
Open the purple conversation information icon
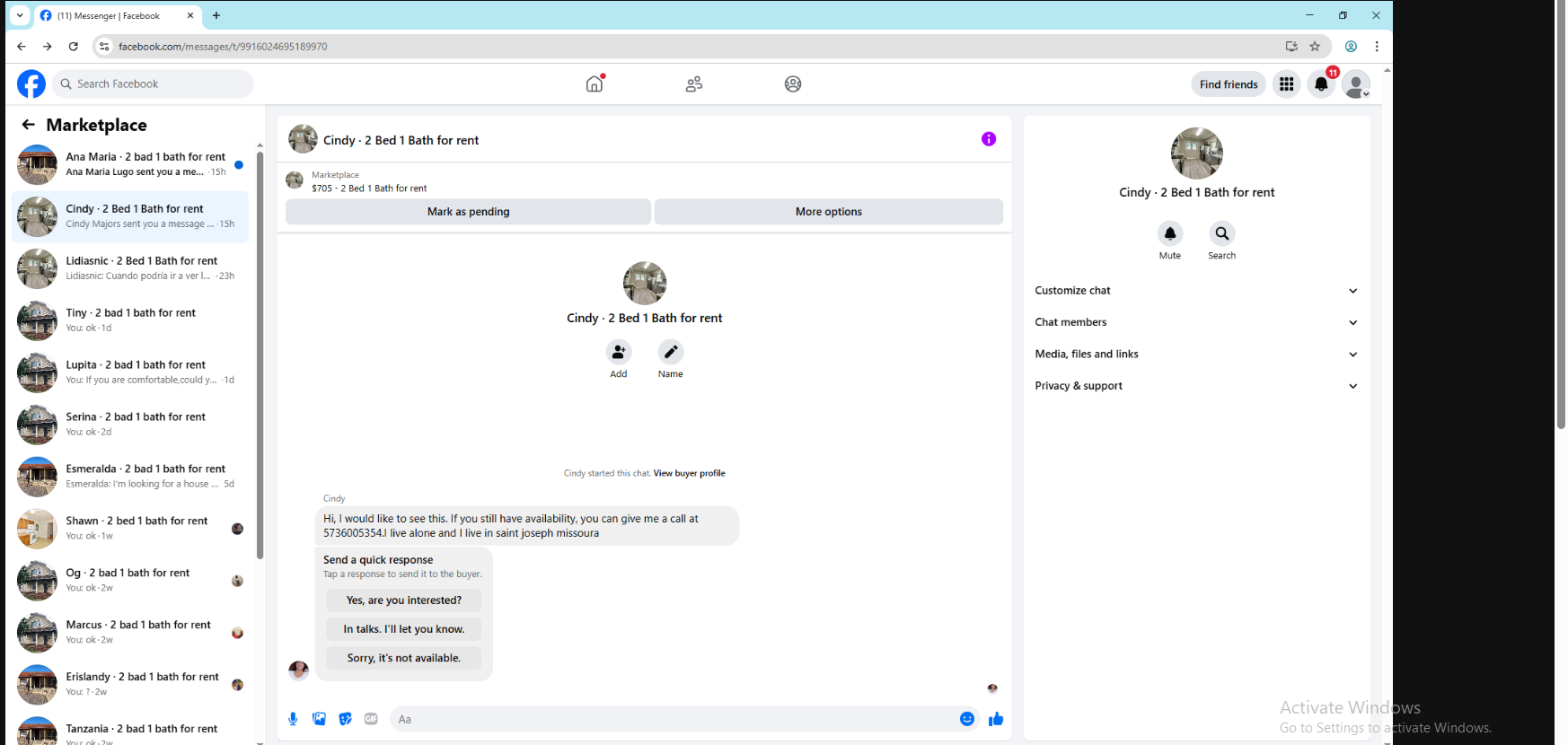pyautogui.click(x=989, y=139)
